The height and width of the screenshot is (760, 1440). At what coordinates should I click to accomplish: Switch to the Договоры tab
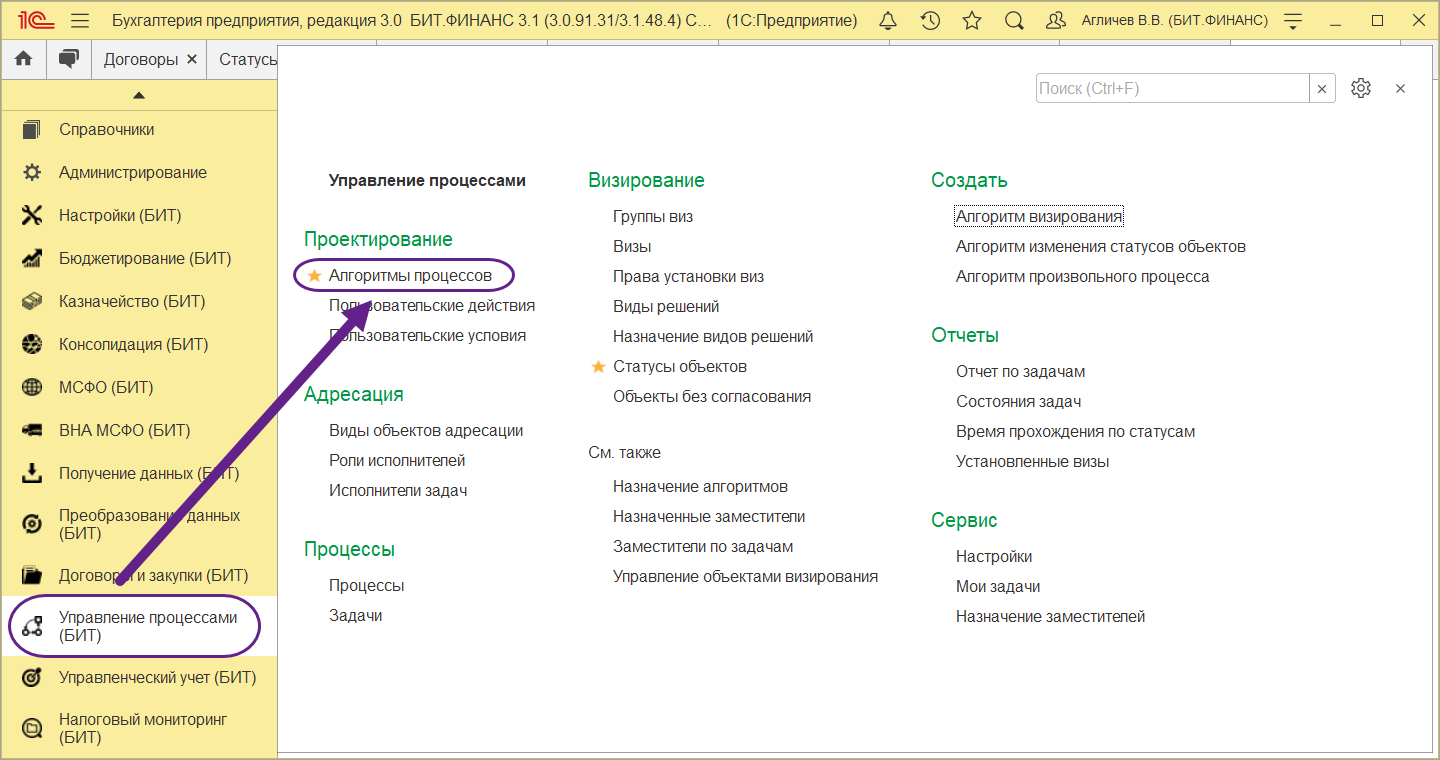[141, 60]
